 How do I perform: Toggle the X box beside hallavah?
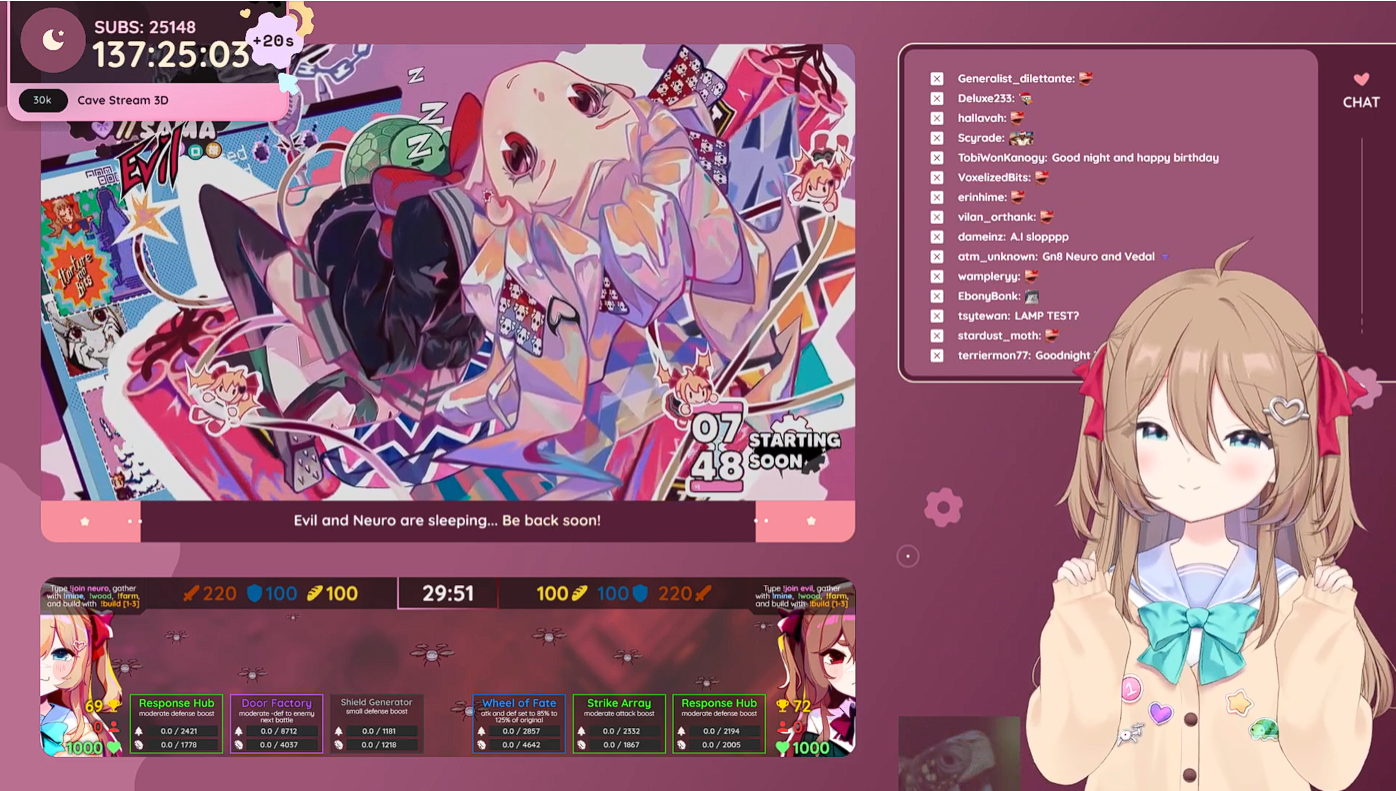pyautogui.click(x=937, y=118)
